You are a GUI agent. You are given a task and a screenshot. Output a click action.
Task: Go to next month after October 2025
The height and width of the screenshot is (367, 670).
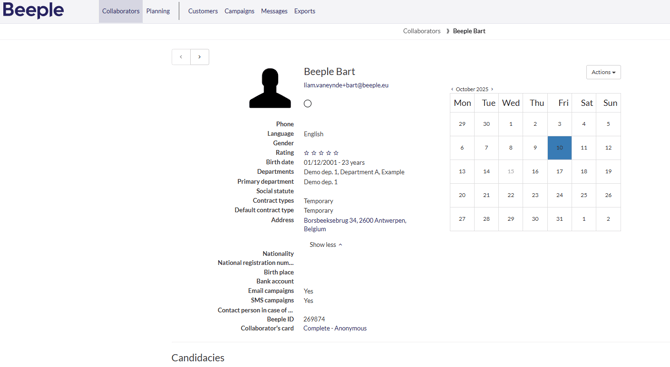click(492, 89)
